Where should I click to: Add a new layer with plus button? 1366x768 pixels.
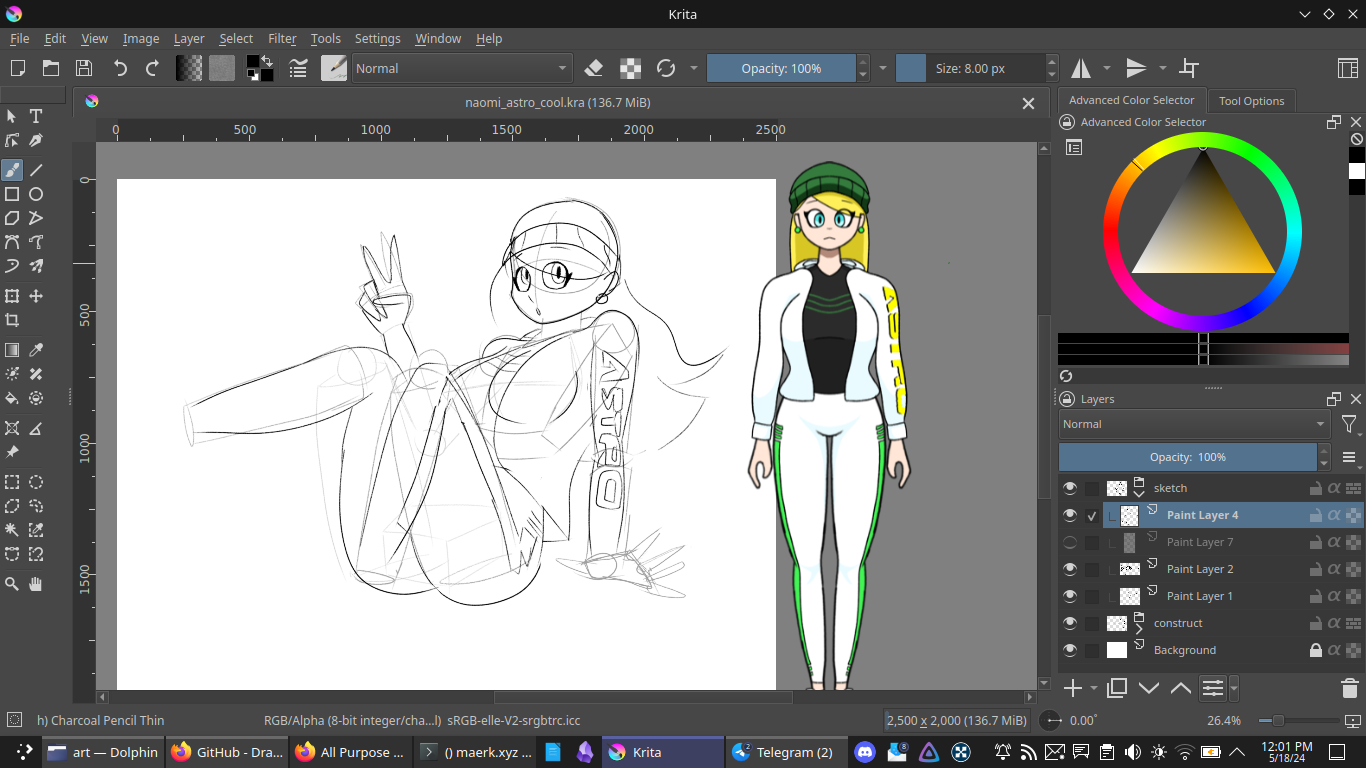[x=1073, y=688]
